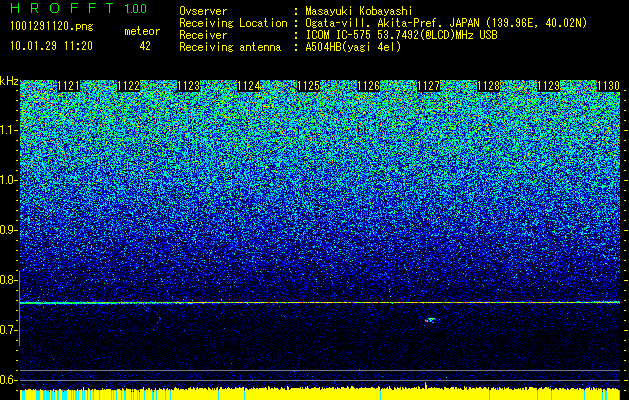Click the 0.6 frequency axis label
The width and height of the screenshot is (629, 400).
(x=9, y=380)
